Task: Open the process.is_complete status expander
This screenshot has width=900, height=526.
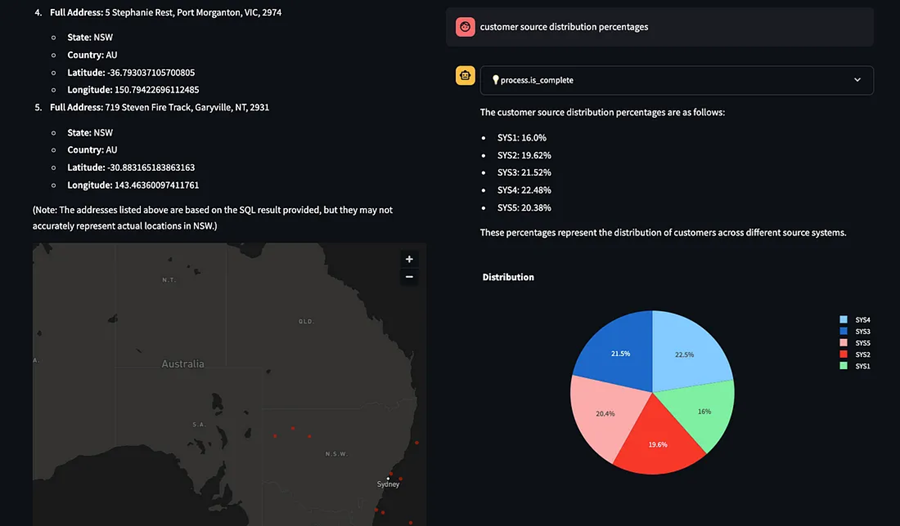Action: coord(677,80)
